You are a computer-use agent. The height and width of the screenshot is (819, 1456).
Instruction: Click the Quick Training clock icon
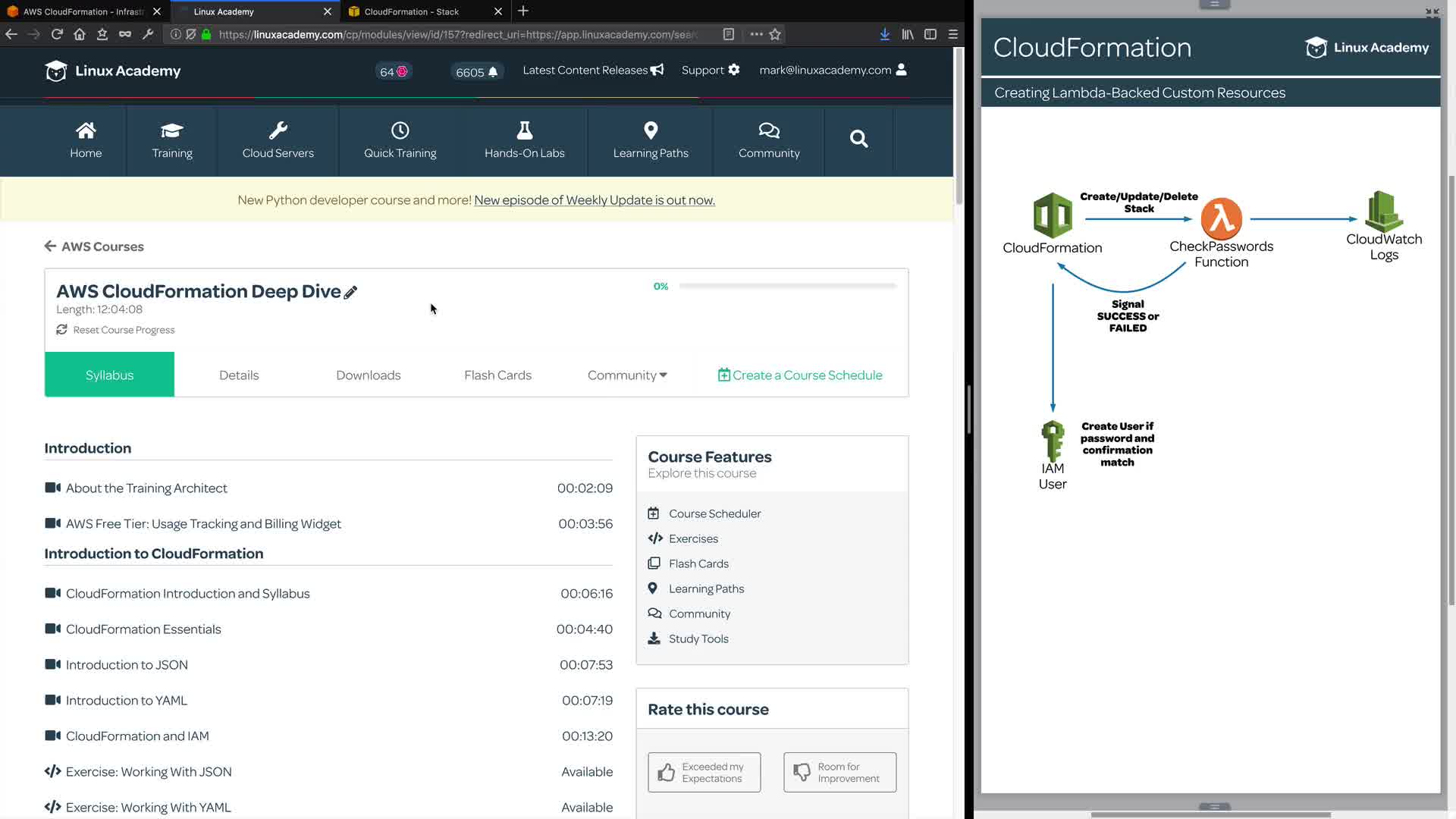pyautogui.click(x=400, y=131)
